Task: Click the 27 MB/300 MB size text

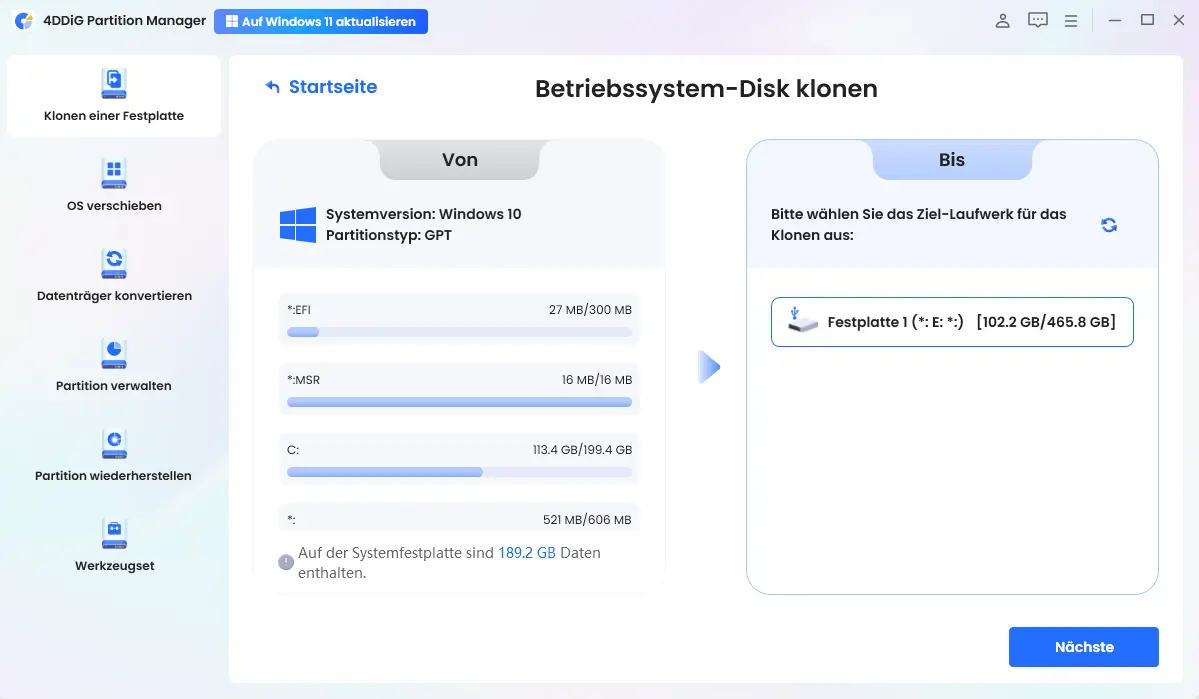Action: tap(590, 310)
